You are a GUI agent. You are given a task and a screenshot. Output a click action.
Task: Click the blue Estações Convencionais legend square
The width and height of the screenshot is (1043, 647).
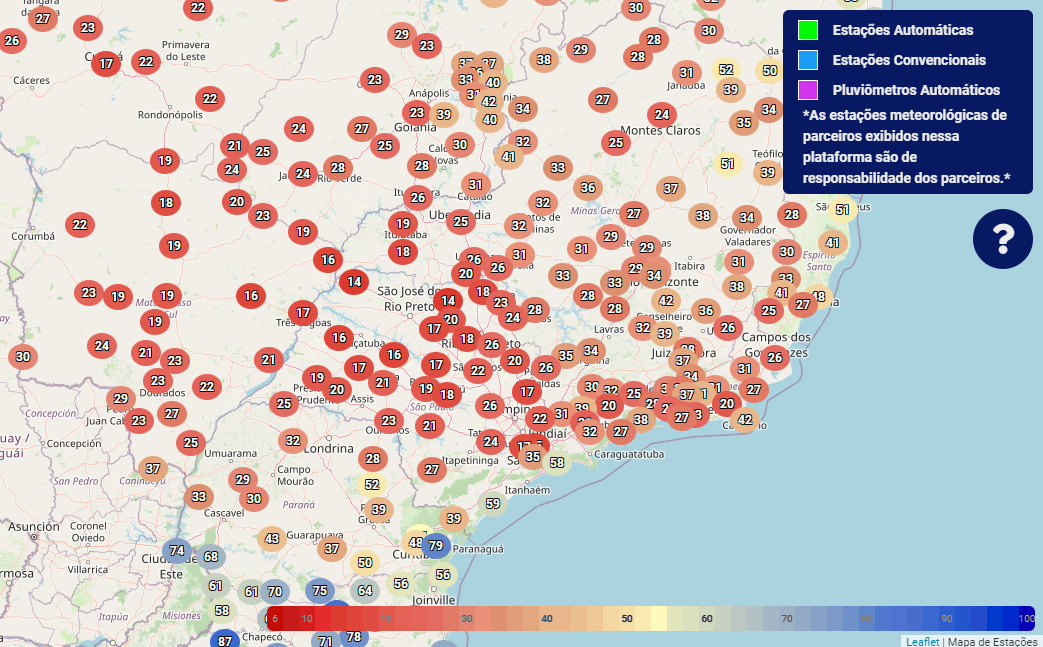tap(808, 60)
